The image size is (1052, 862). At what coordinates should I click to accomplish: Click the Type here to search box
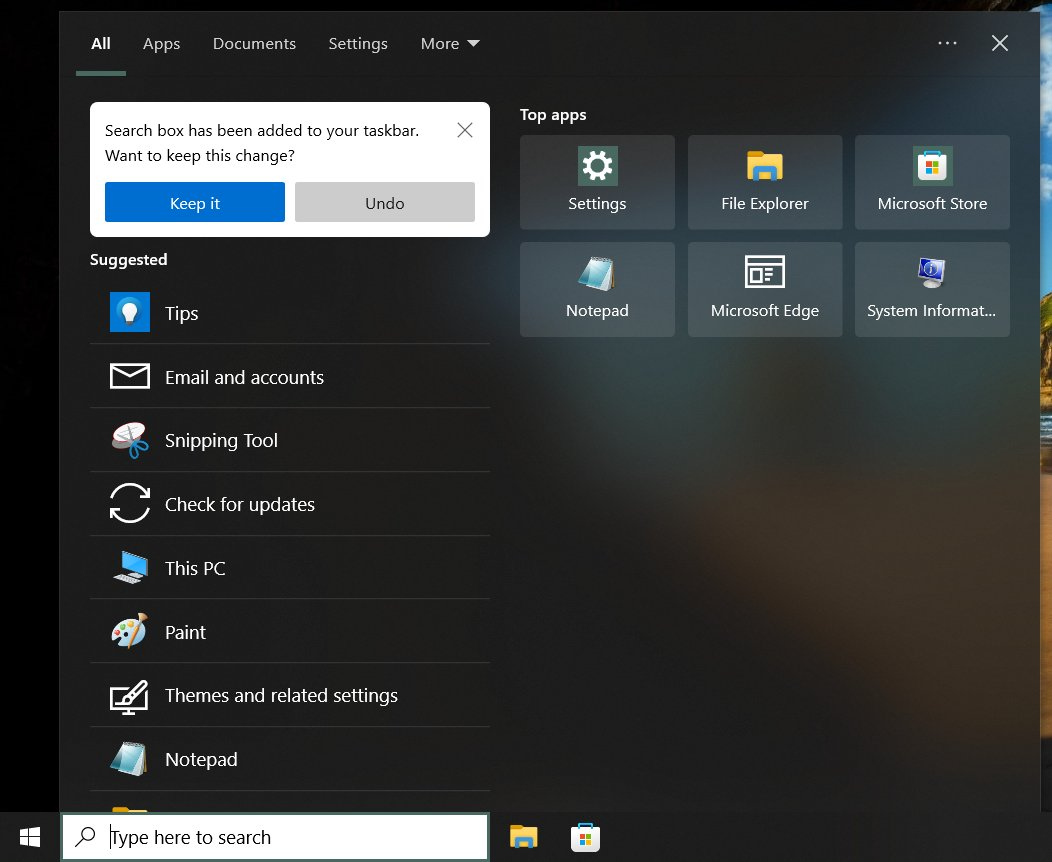(x=290, y=838)
